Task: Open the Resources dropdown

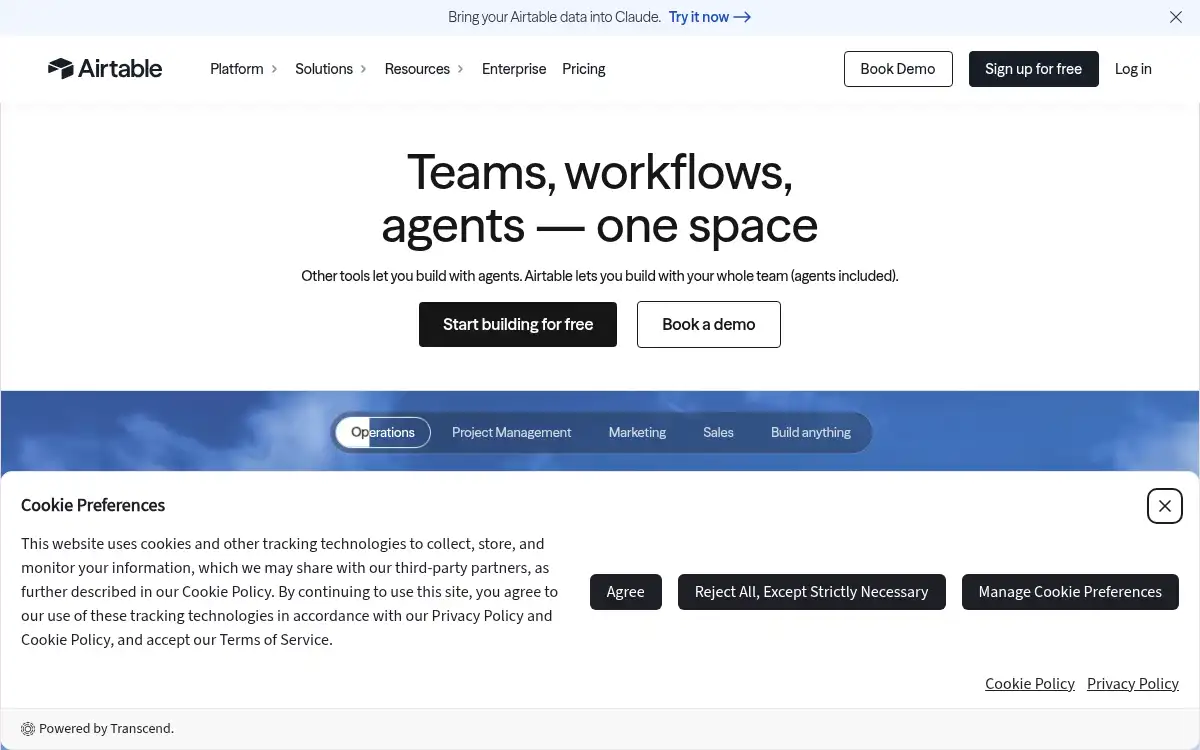Action: point(425,69)
